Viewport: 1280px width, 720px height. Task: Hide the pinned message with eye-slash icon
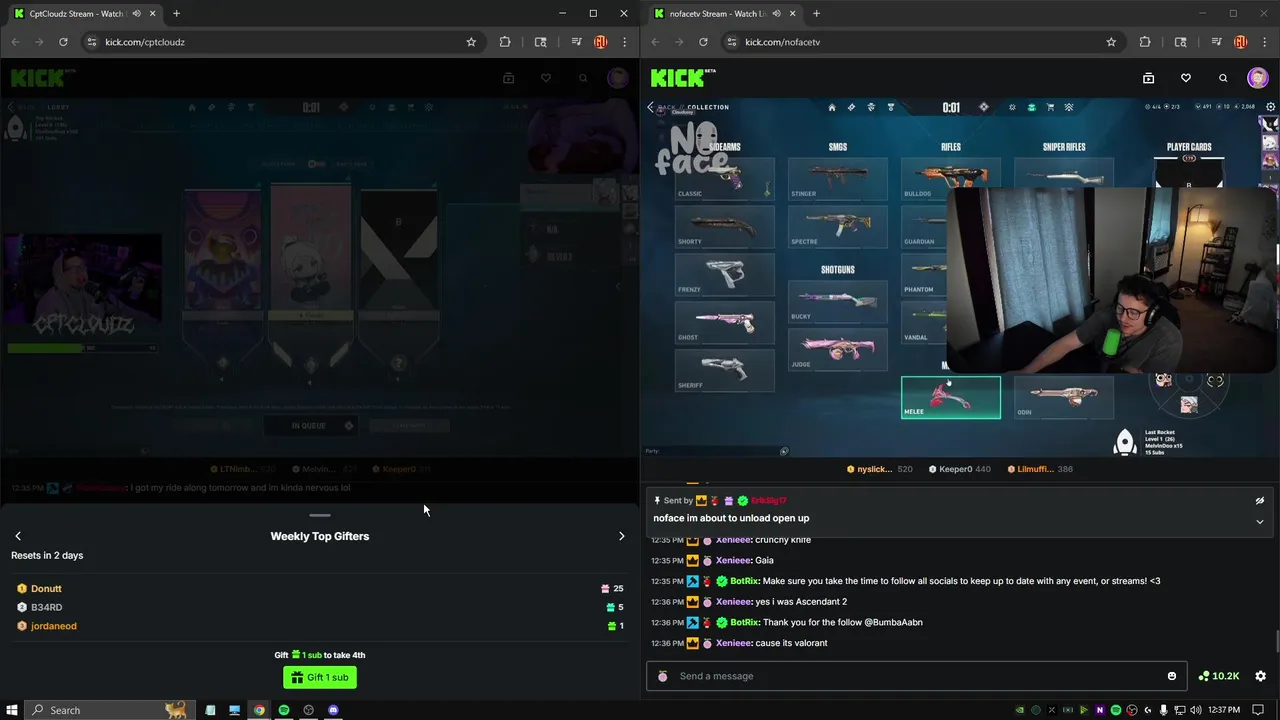1260,500
